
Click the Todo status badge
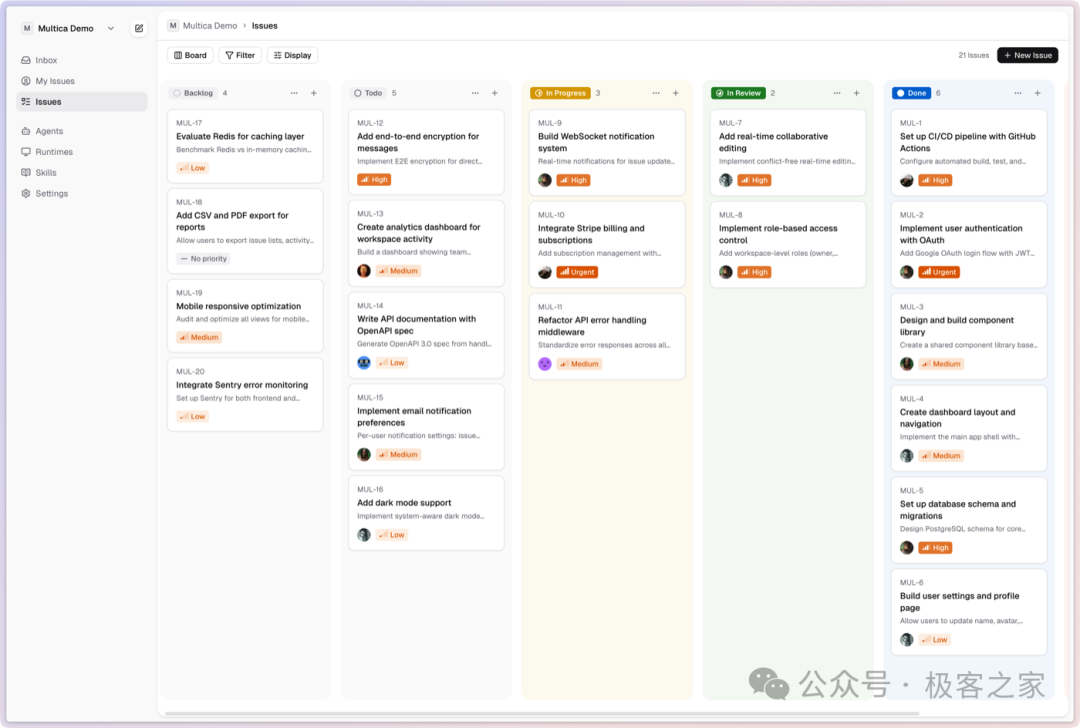368,93
